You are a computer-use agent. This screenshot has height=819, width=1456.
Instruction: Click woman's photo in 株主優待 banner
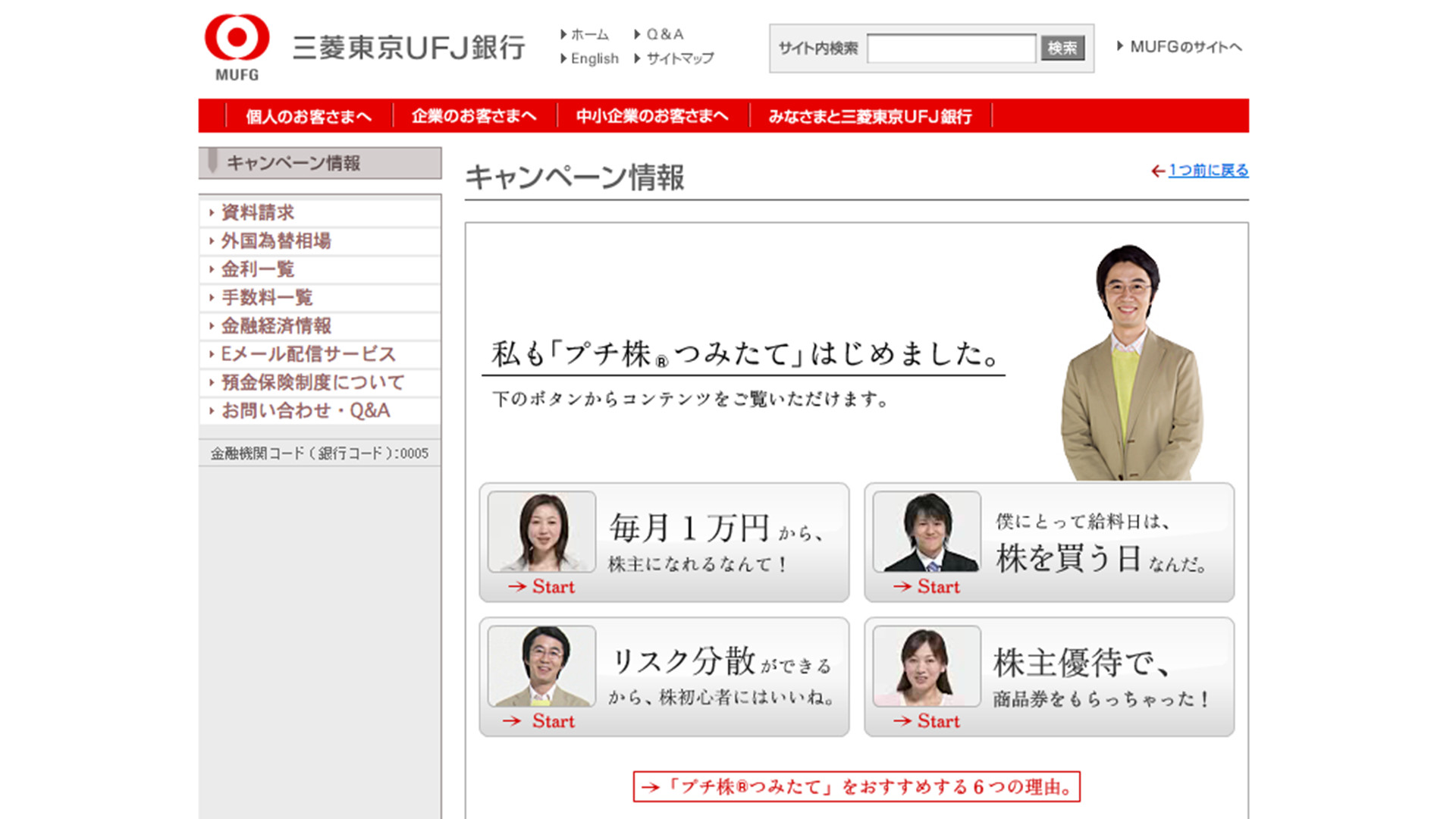point(927,666)
